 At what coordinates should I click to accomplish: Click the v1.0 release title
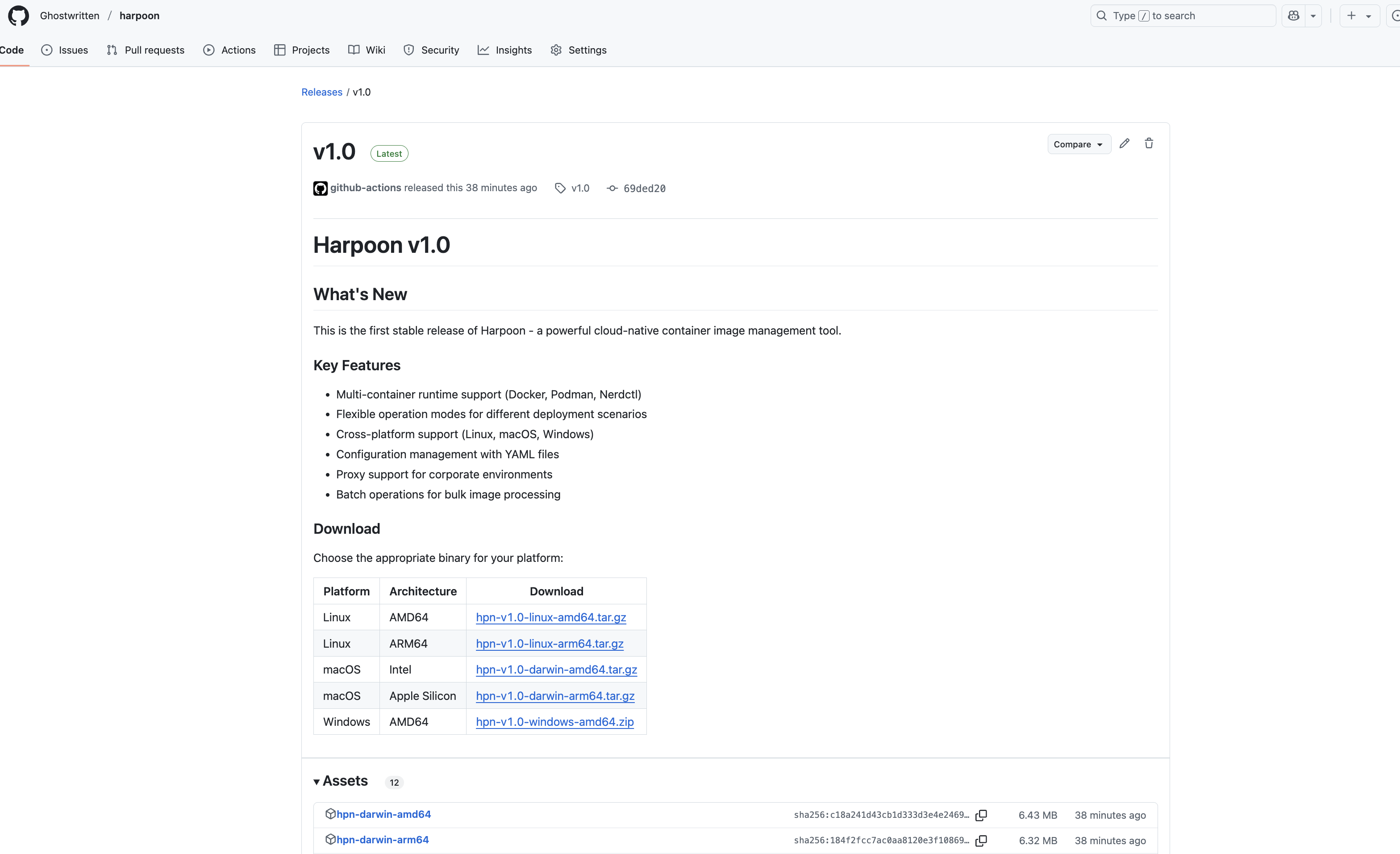click(x=334, y=152)
